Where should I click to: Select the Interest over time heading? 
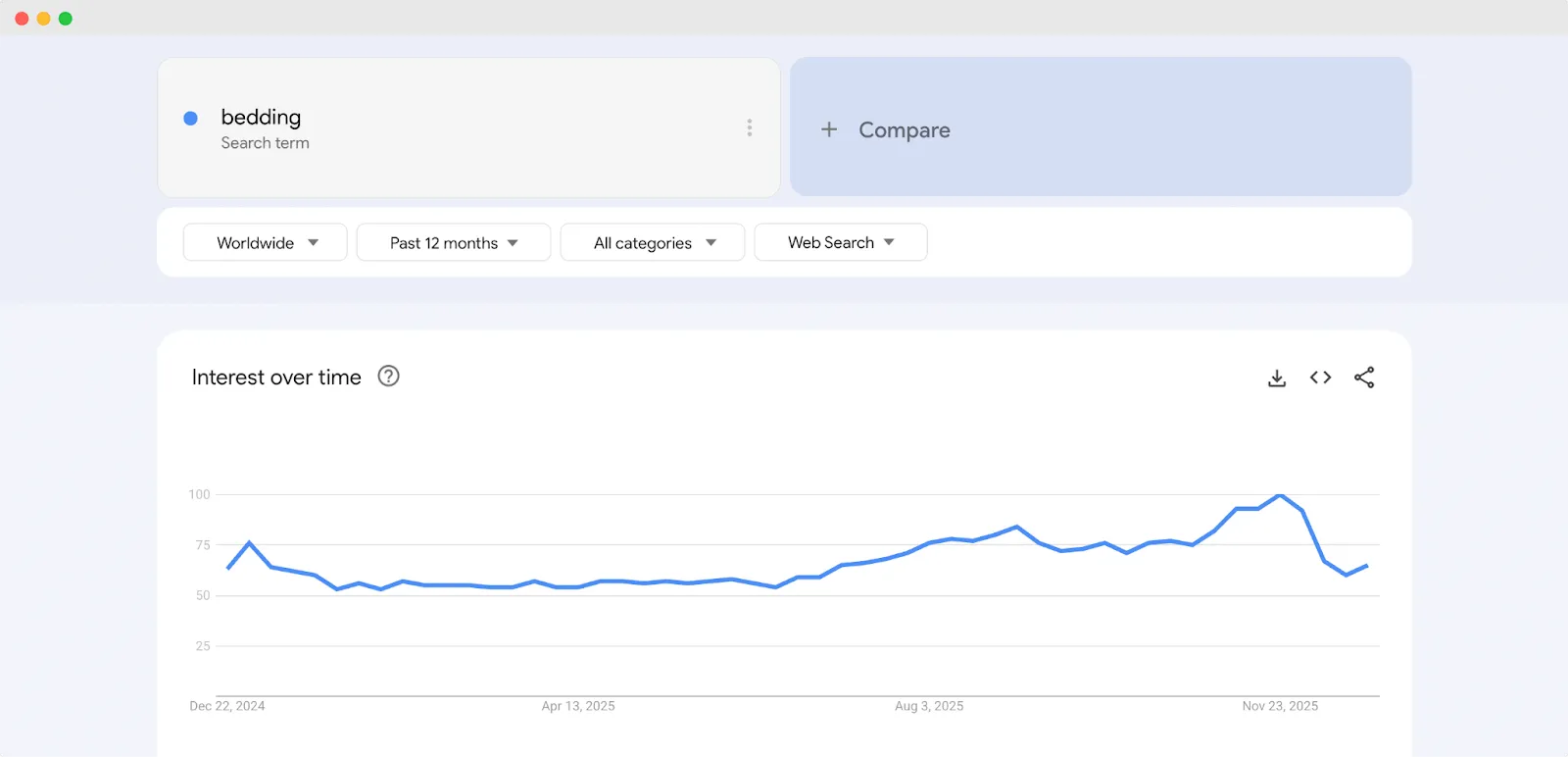coord(276,378)
